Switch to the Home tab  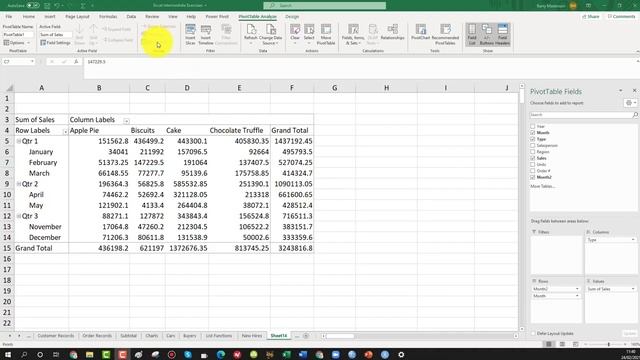coord(29,17)
